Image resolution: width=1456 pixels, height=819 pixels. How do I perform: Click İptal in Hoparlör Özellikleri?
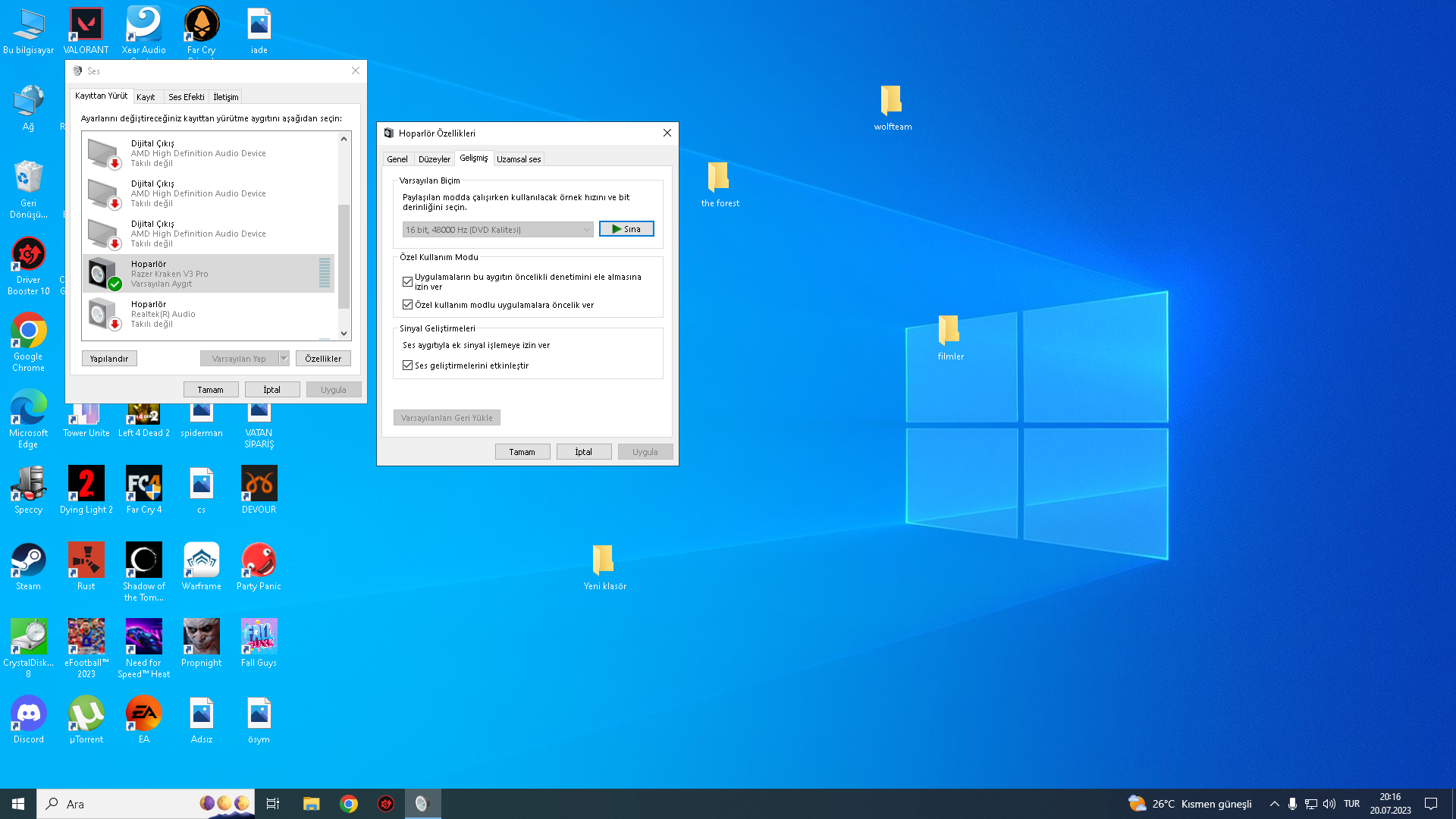pos(584,452)
